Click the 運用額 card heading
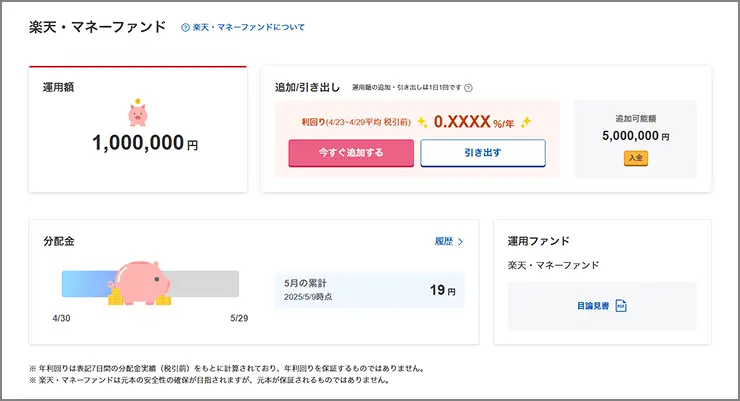740x401 pixels. [59, 87]
